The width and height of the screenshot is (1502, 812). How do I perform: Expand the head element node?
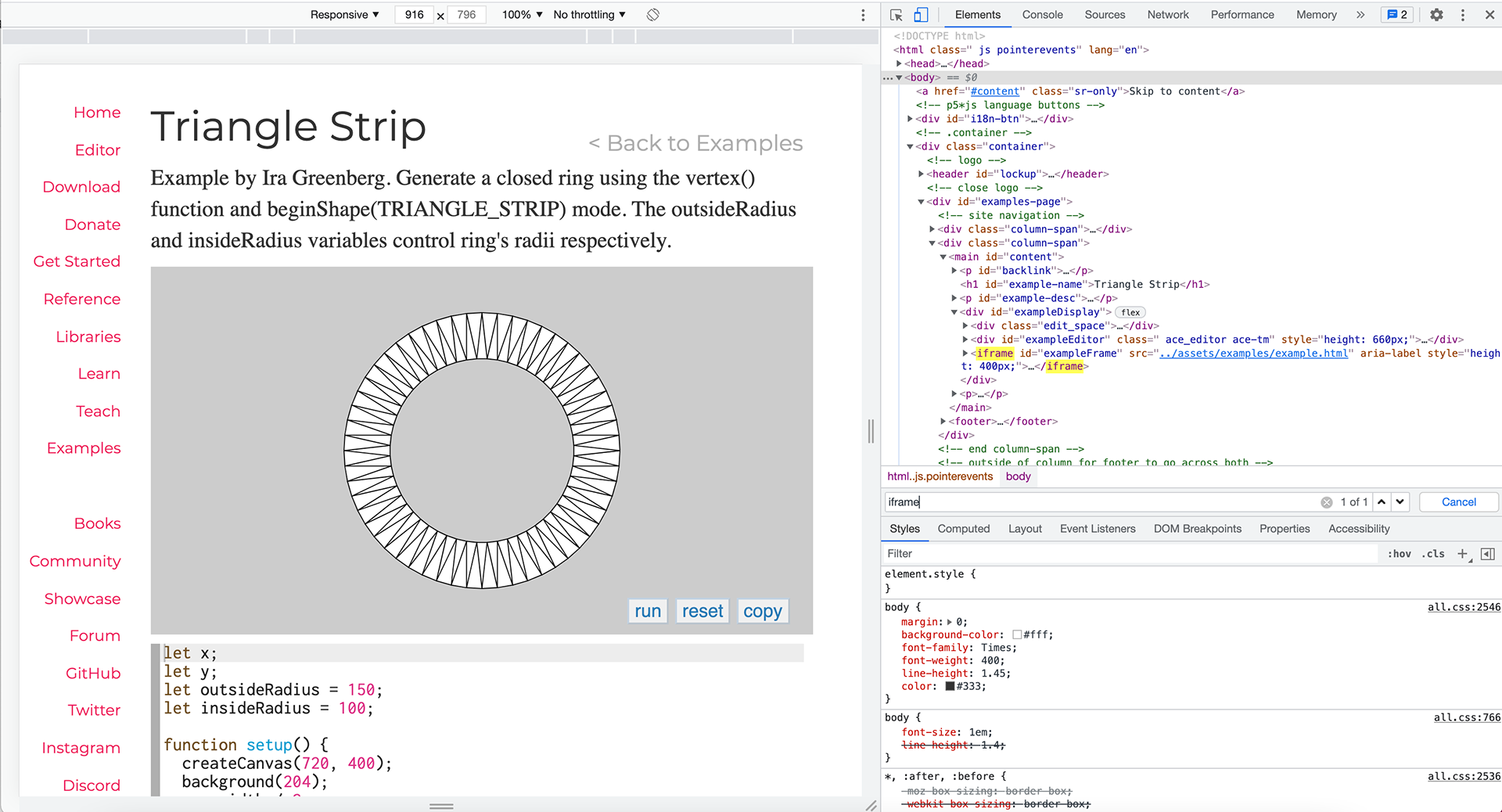[899, 63]
